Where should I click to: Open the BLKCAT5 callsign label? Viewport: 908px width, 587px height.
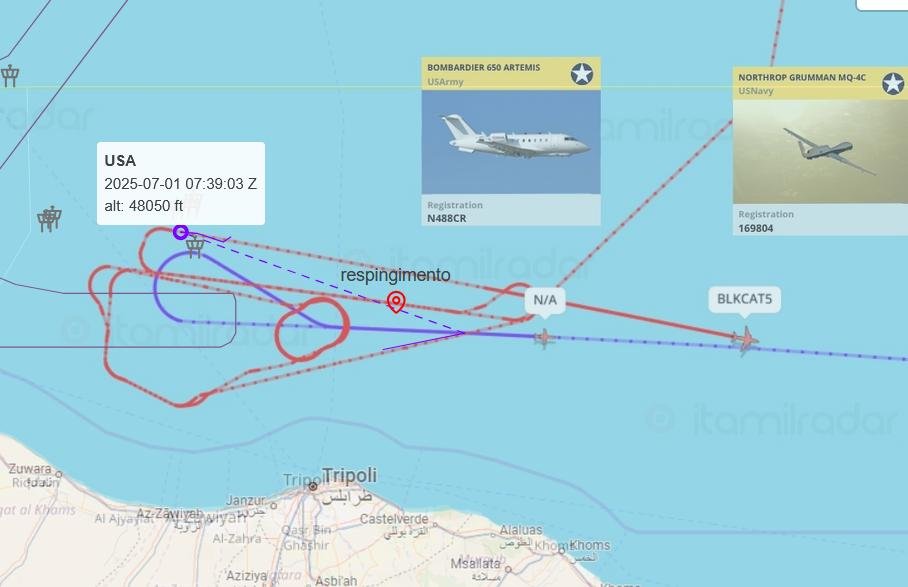pyautogui.click(x=745, y=300)
